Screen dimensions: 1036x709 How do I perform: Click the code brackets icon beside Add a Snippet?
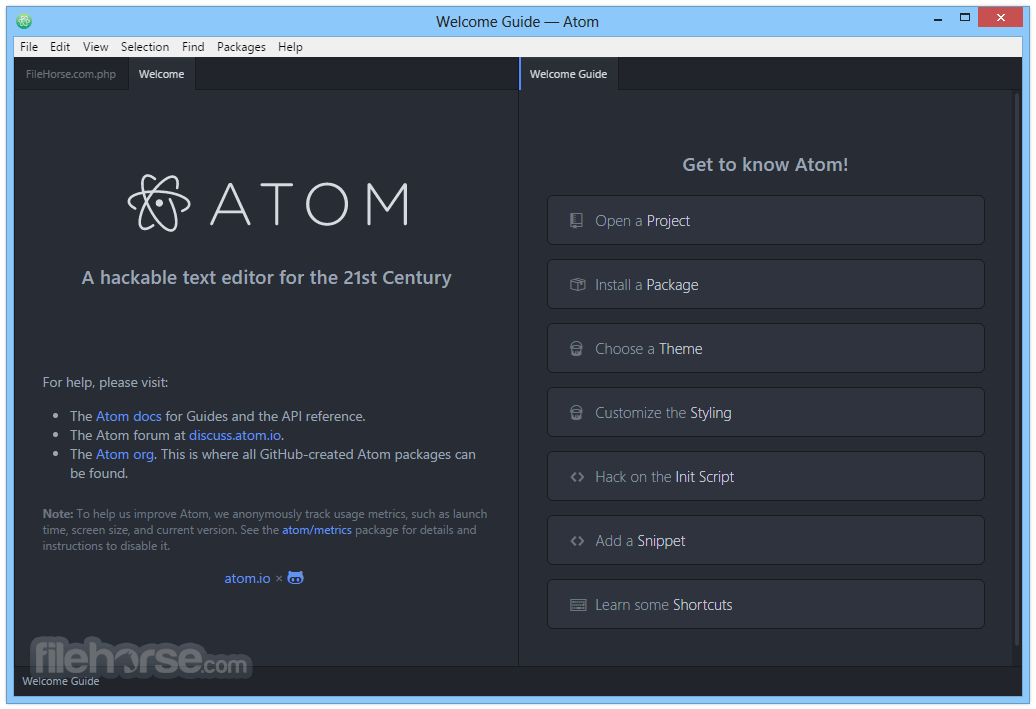click(x=577, y=541)
